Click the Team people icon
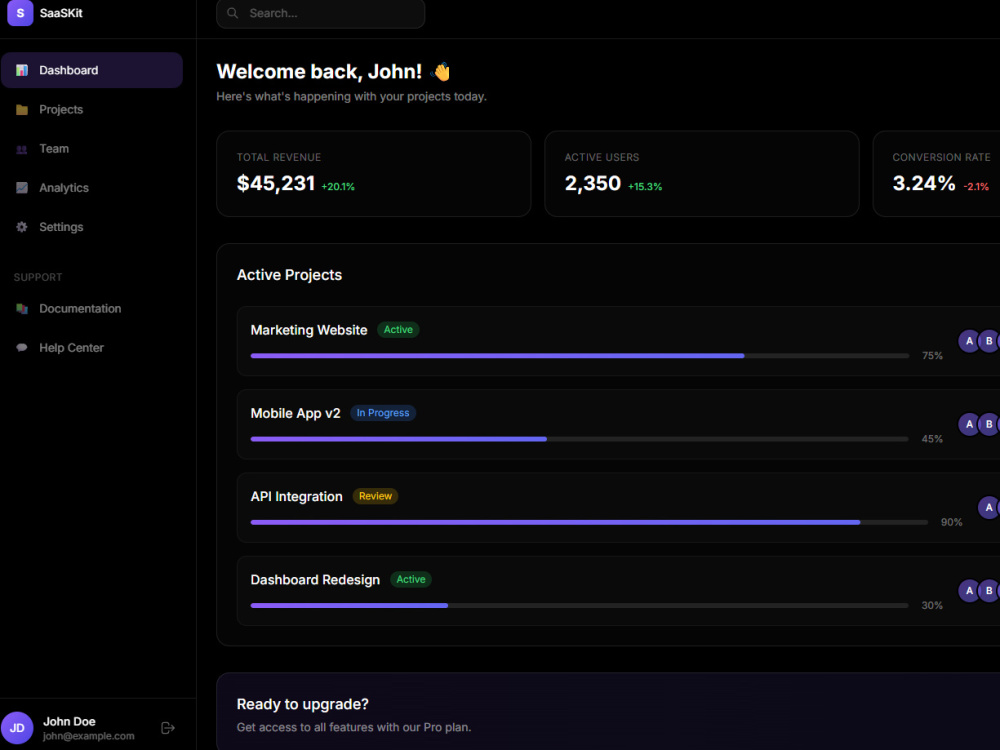The height and width of the screenshot is (750, 1000). tap(22, 149)
